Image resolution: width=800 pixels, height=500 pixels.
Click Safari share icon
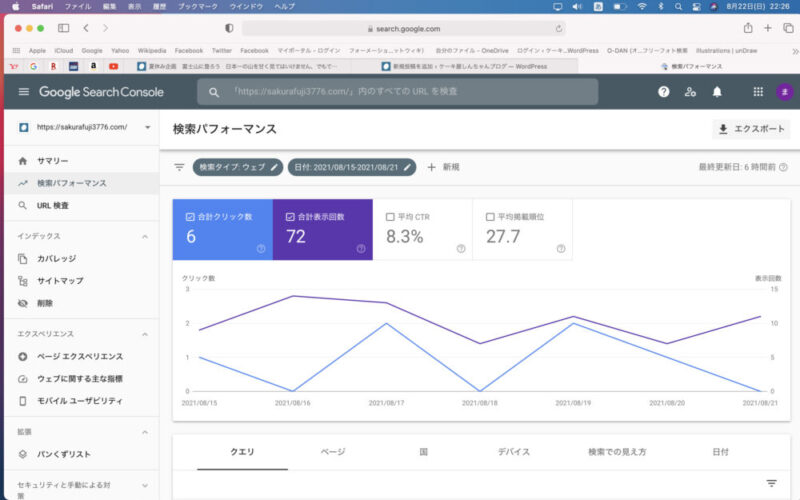pyautogui.click(x=747, y=28)
